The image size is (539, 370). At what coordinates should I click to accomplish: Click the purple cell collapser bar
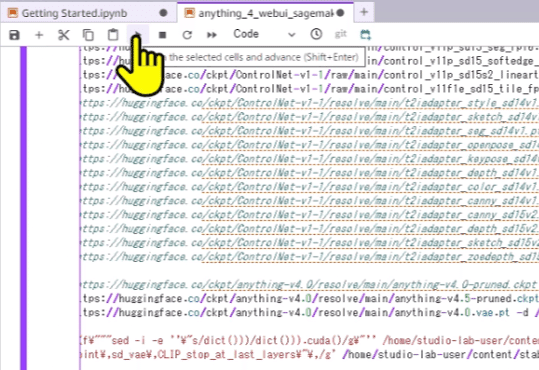click(23, 208)
